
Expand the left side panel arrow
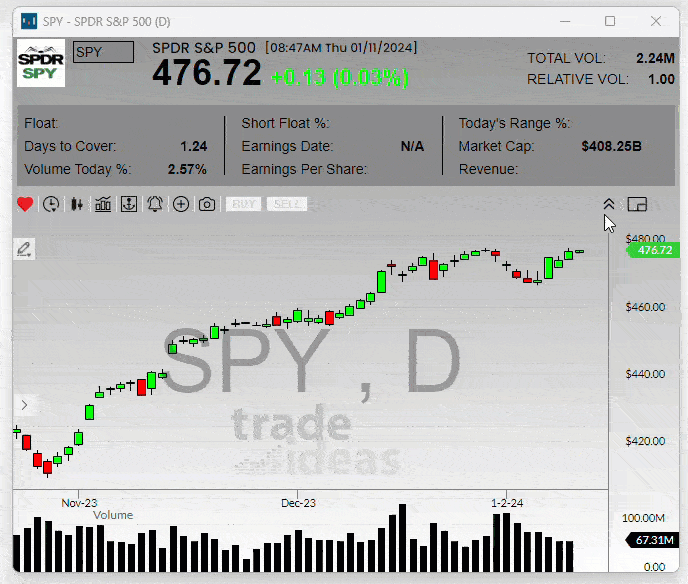pyautogui.click(x=25, y=405)
